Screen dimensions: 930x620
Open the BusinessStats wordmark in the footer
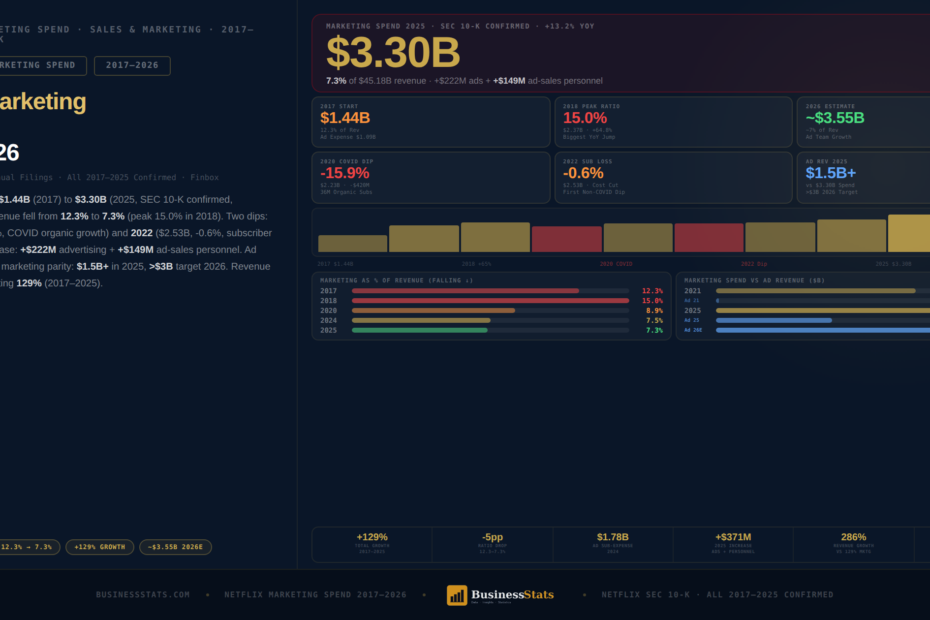coord(512,594)
